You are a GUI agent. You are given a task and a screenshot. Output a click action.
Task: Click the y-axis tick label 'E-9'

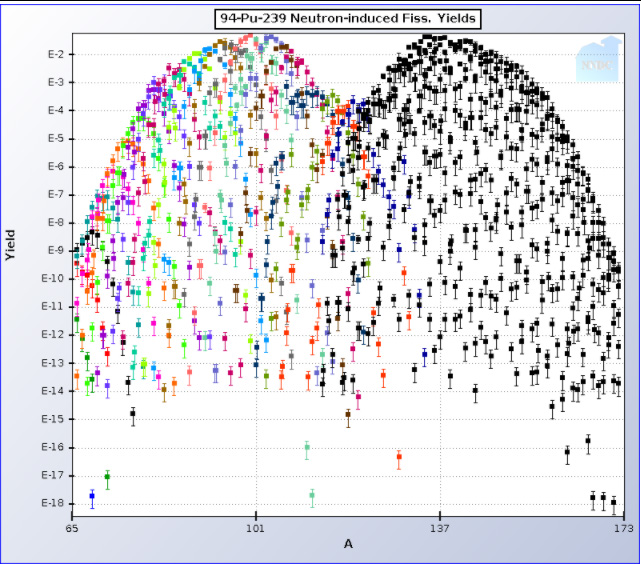pyautogui.click(x=56, y=251)
